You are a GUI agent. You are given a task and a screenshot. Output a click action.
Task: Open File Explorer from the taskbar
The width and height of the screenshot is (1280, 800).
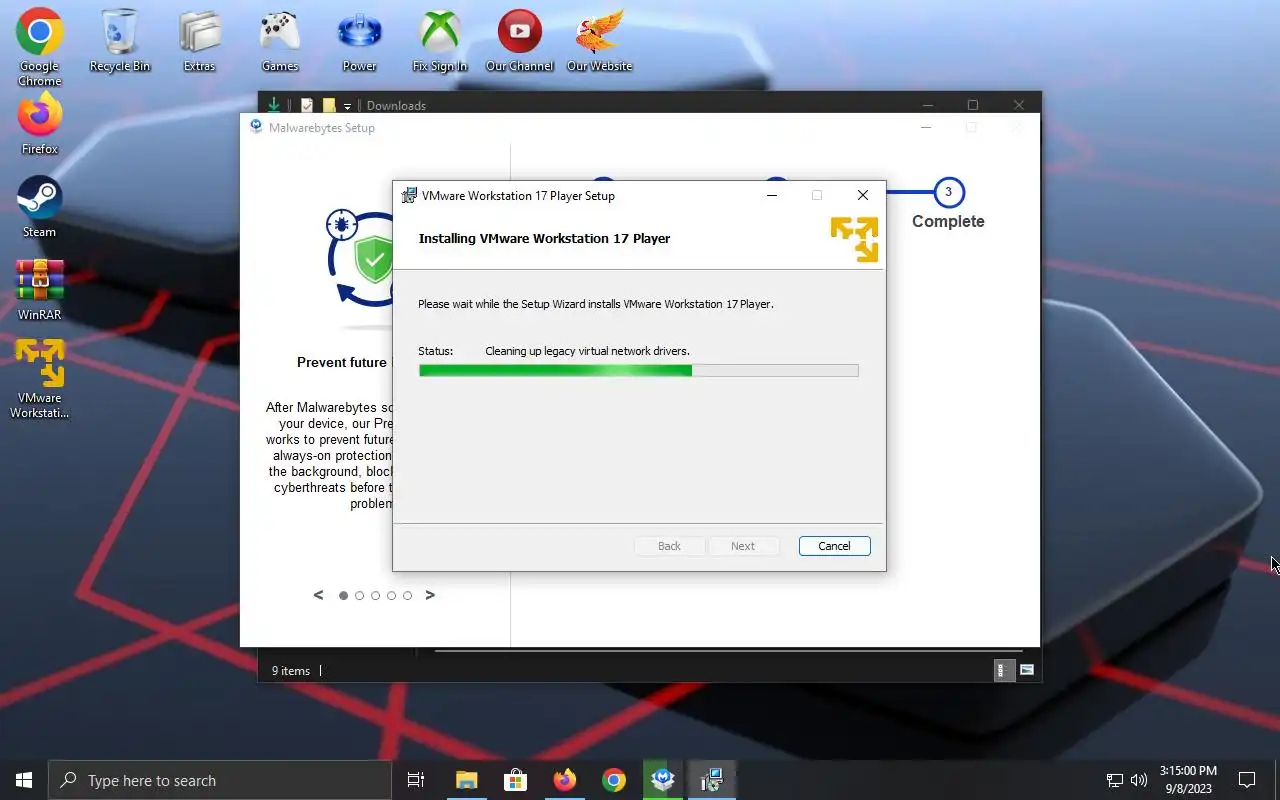467,780
